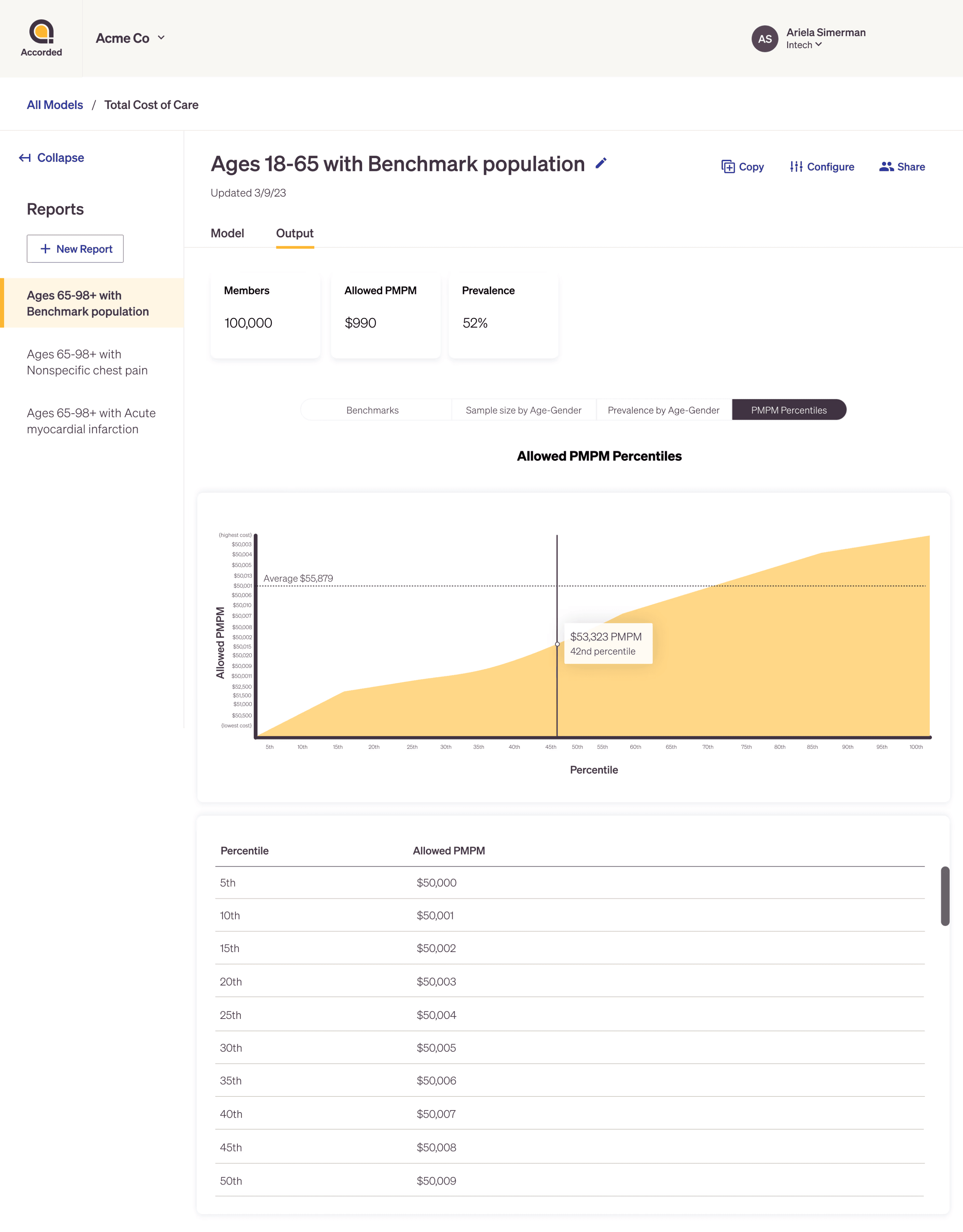963x1232 pixels.
Task: Select the PMPM Percentiles view
Action: pos(788,410)
